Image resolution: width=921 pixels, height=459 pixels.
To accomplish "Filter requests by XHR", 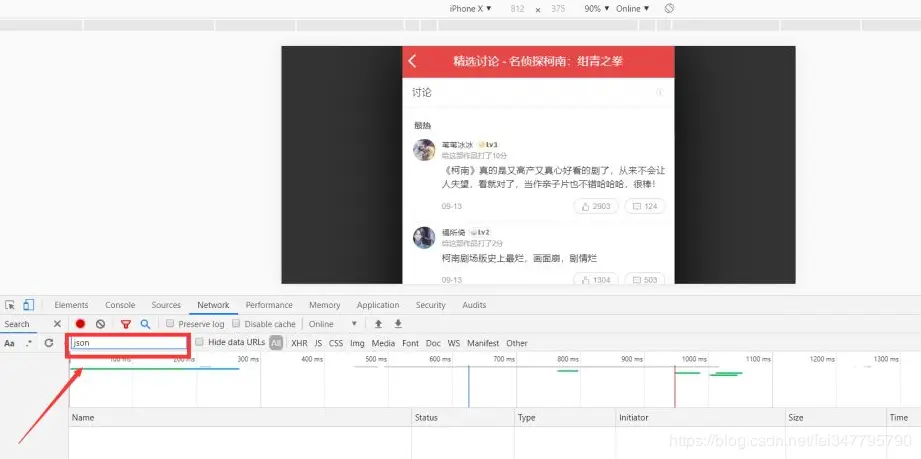I will [x=299, y=343].
